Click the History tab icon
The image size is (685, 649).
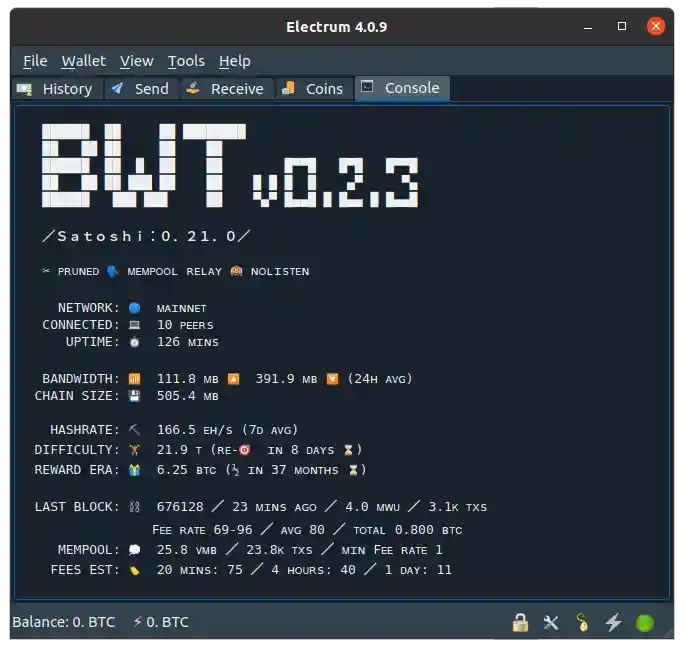(24, 90)
